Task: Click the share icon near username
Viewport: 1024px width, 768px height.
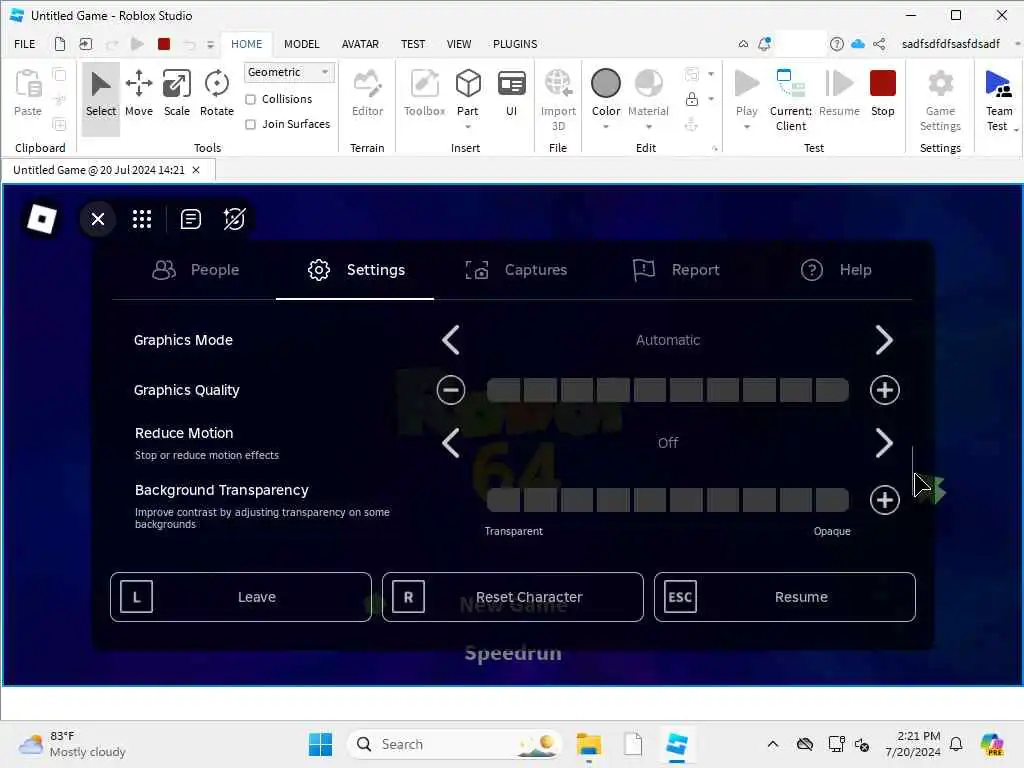Action: [879, 44]
